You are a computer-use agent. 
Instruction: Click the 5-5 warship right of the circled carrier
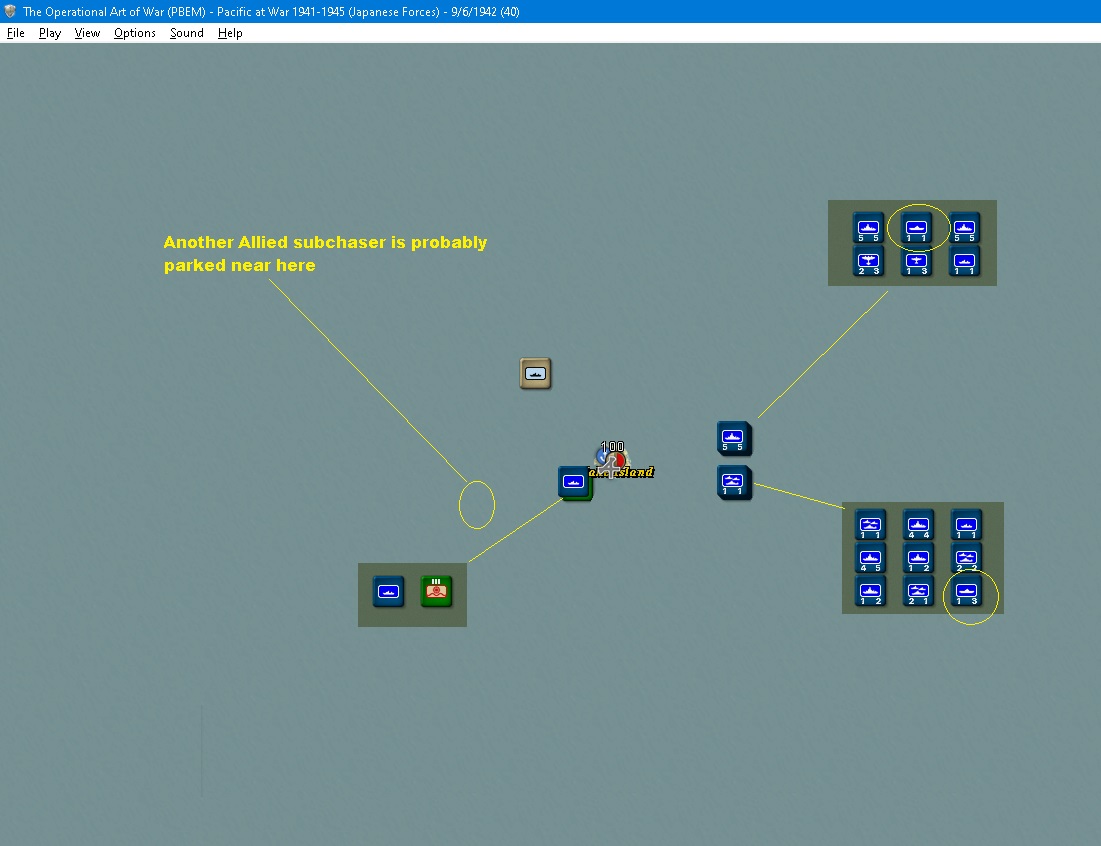coord(964,228)
